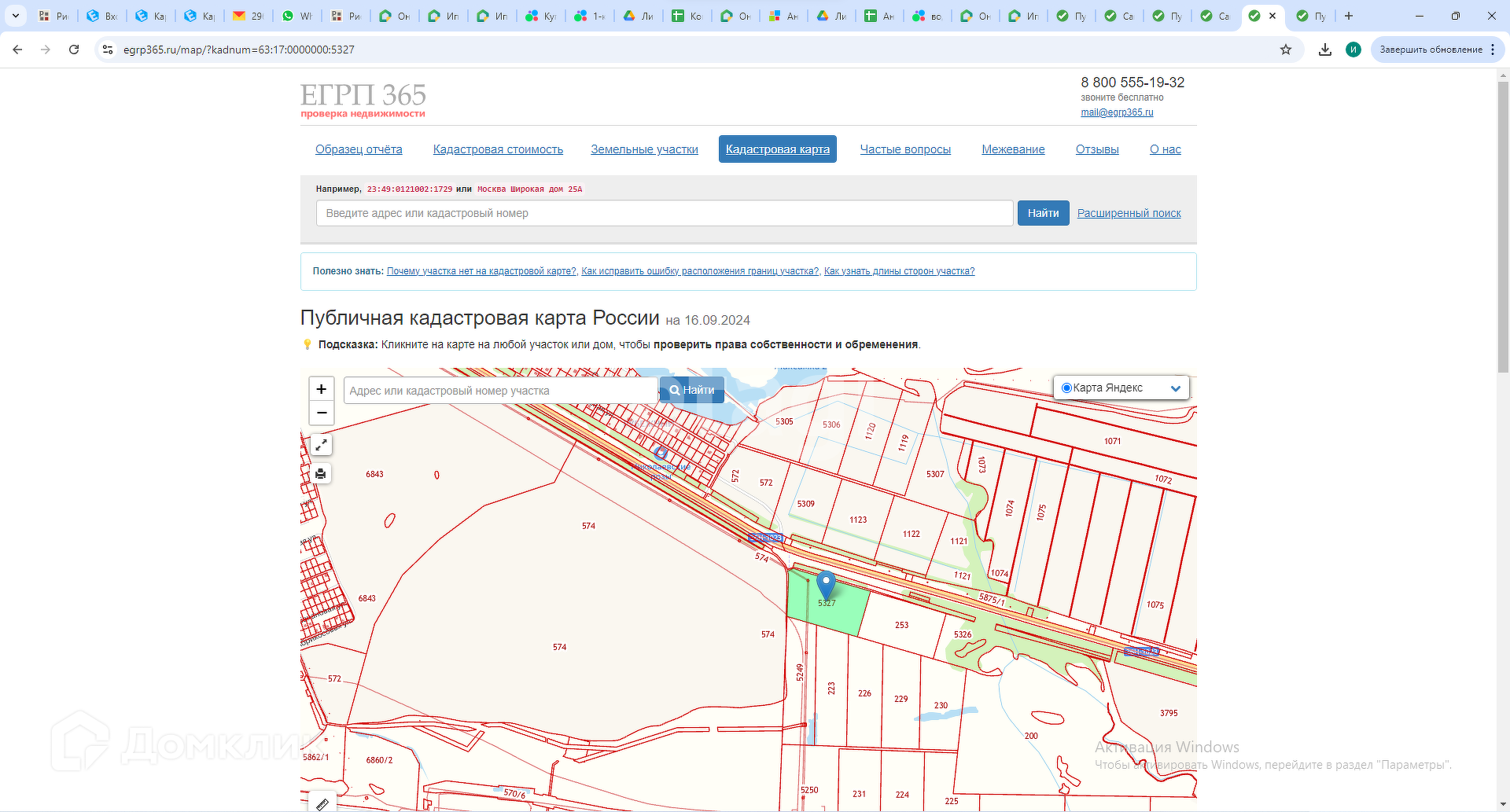Open the browser downloads icon

[x=1325, y=50]
